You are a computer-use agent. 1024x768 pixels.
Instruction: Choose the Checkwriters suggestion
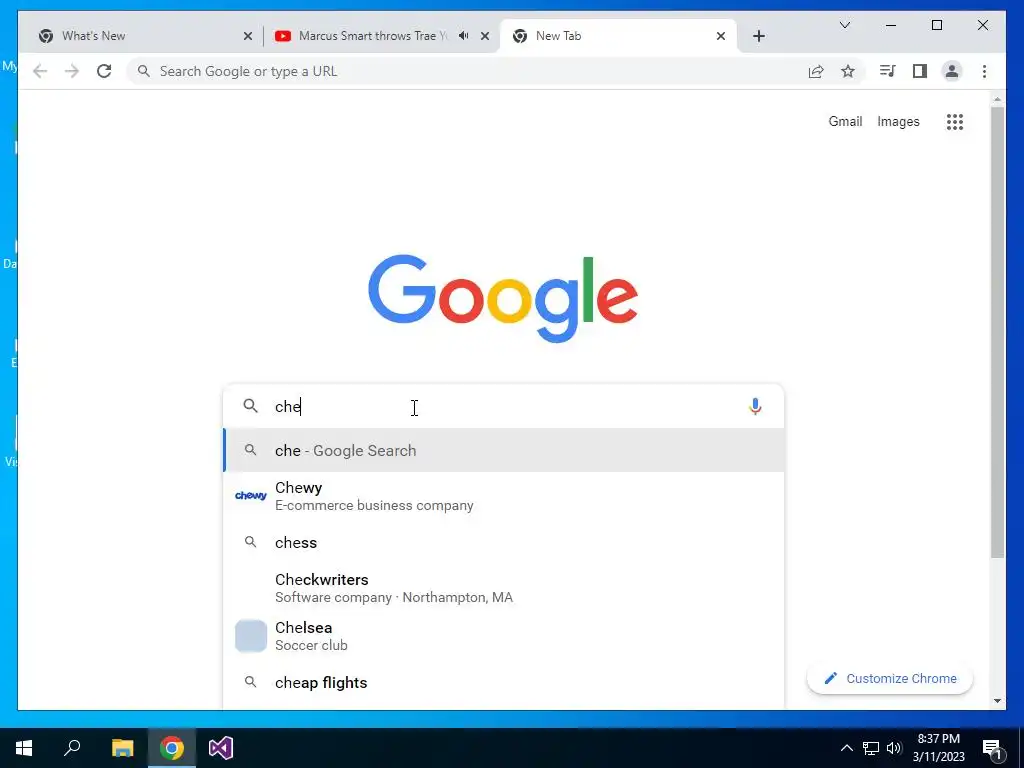[x=503, y=588]
